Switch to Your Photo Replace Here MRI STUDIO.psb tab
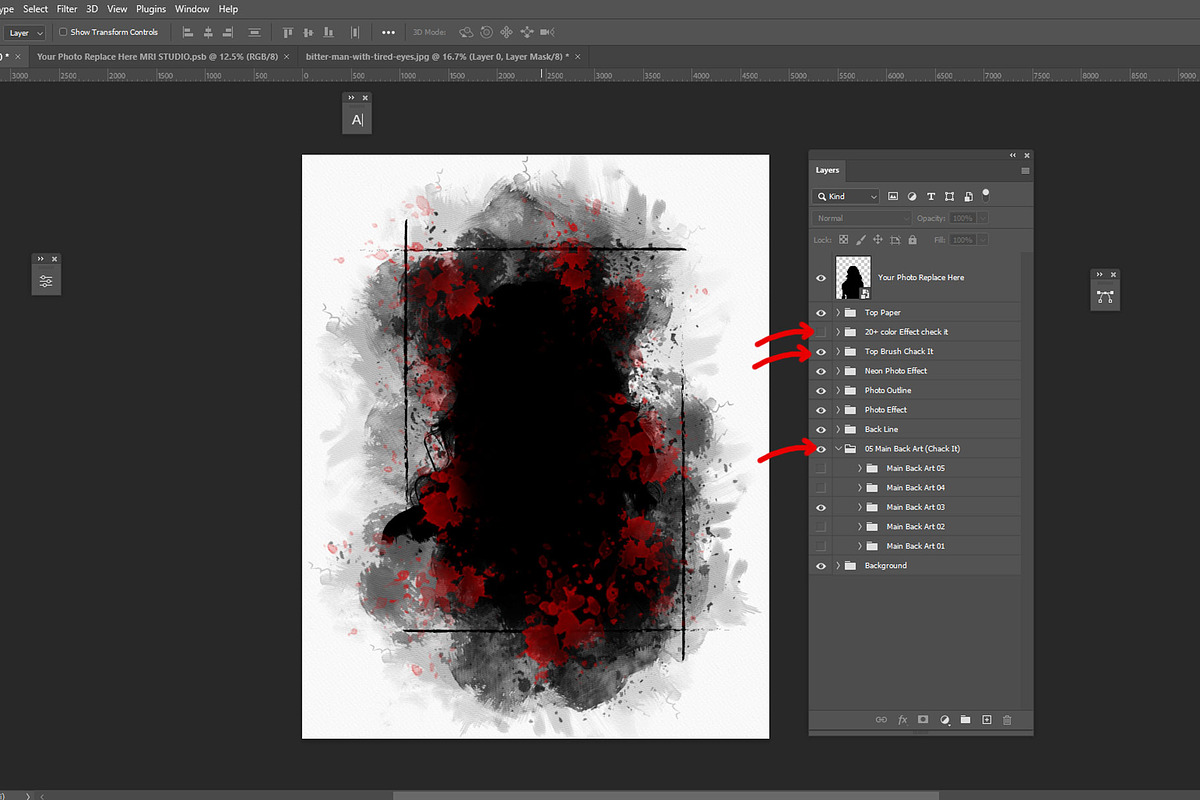1200x800 pixels. pyautogui.click(x=157, y=57)
